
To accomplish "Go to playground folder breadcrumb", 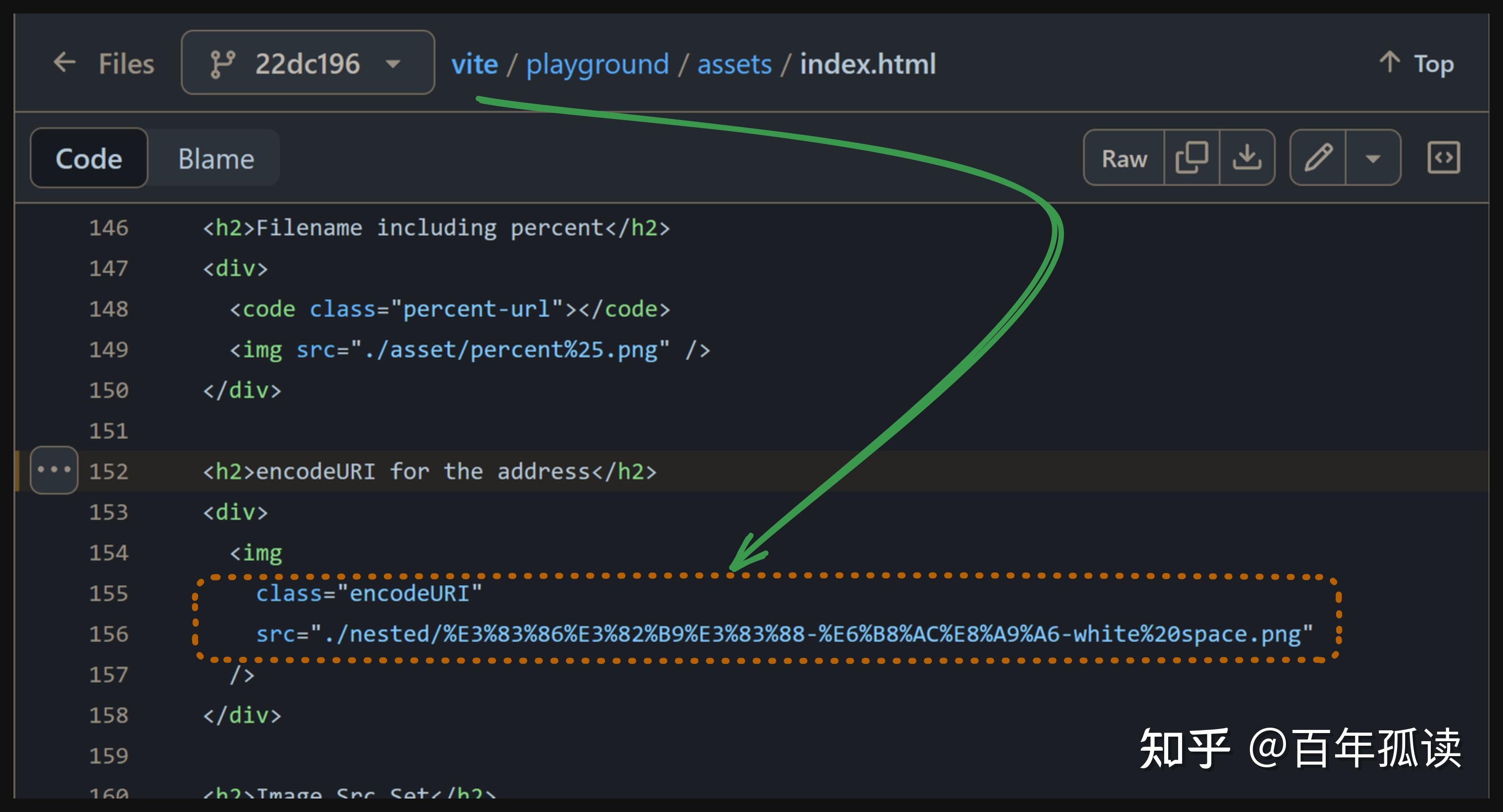I will pos(597,64).
